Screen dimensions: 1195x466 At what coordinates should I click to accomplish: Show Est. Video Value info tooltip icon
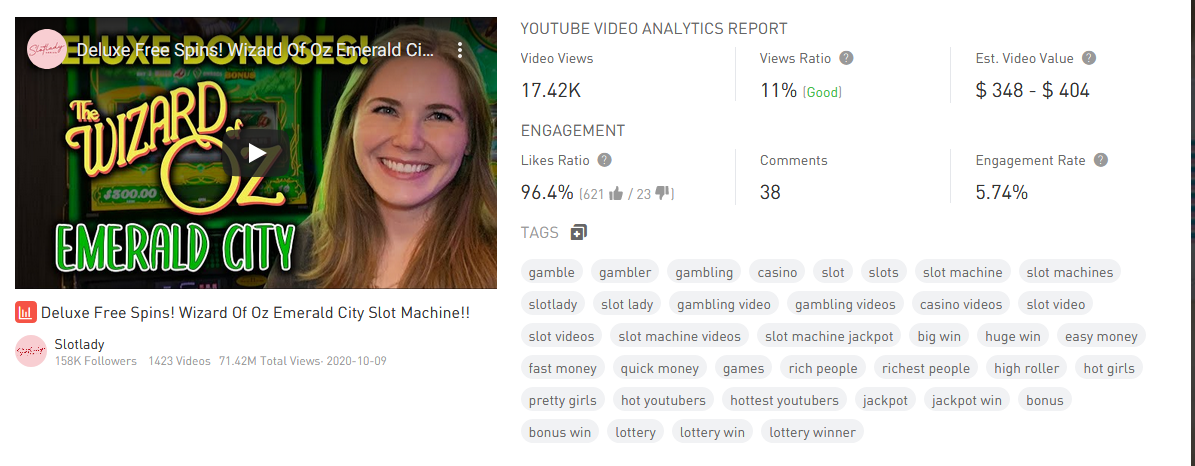1089,58
